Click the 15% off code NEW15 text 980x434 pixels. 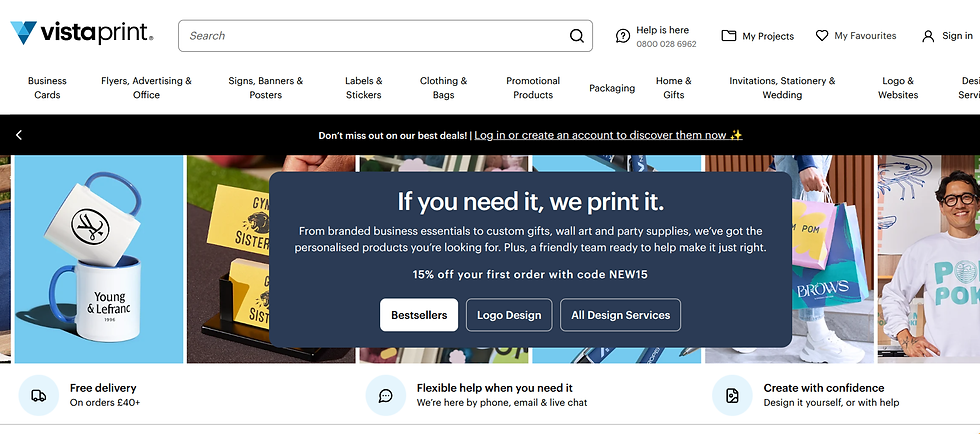coord(530,275)
